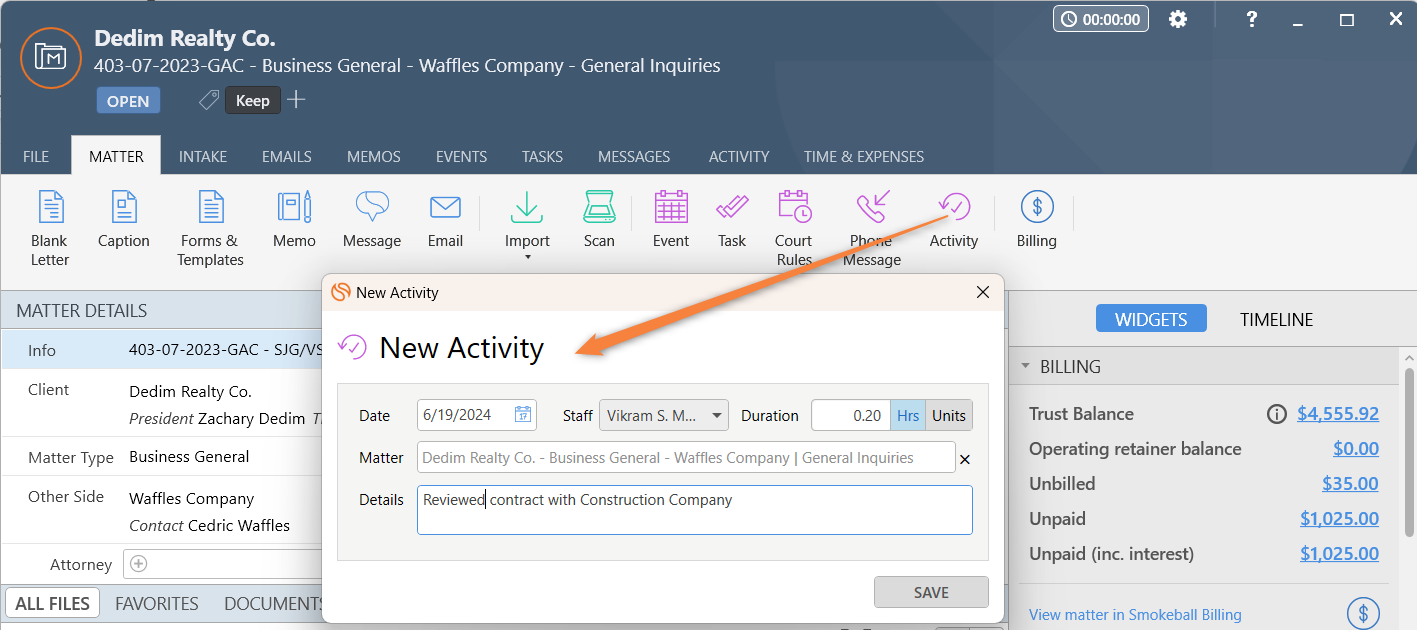Image resolution: width=1417 pixels, height=630 pixels.
Task: Open Court Rules
Action: coord(794,229)
